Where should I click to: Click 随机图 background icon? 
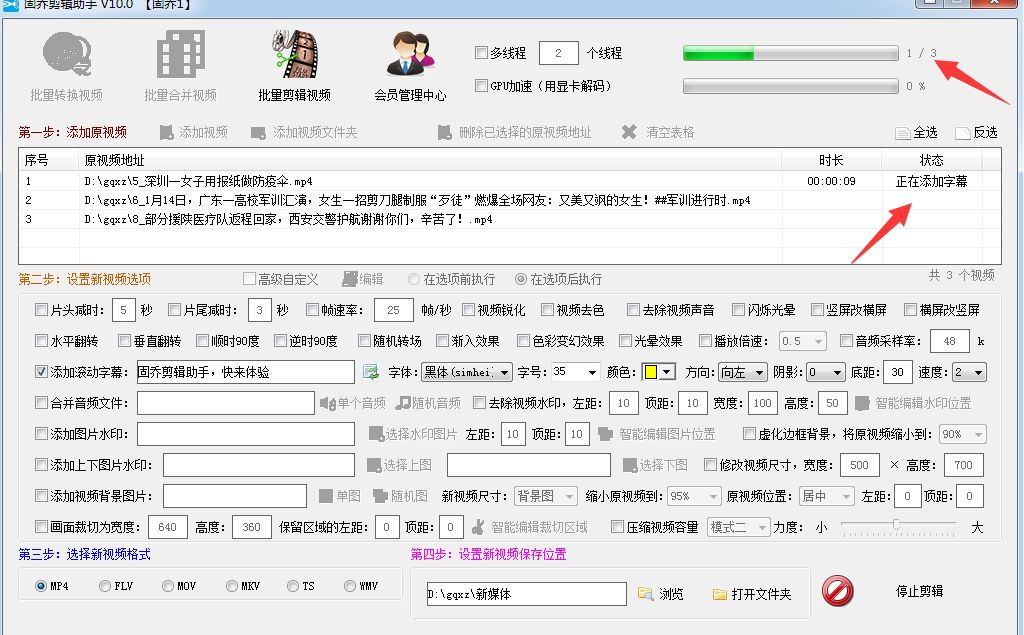(381, 497)
